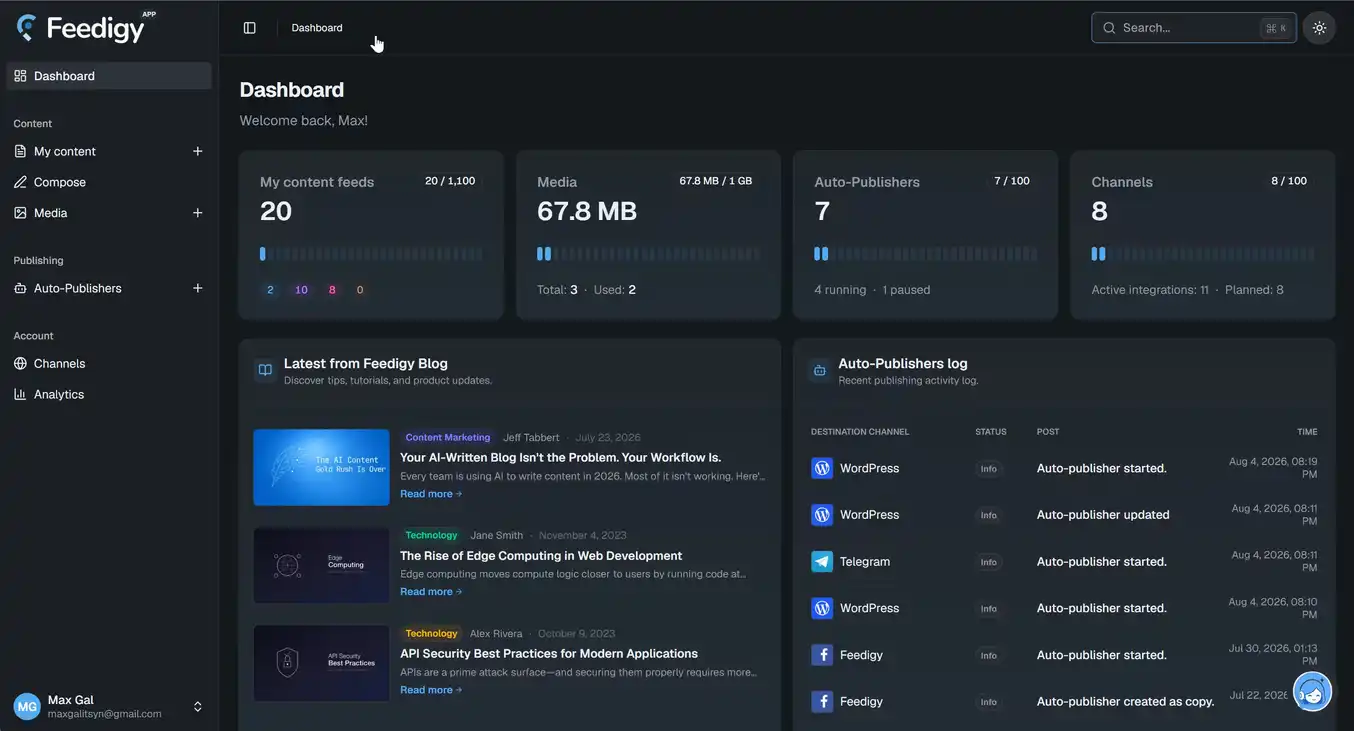The height and width of the screenshot is (731, 1354).
Task: Click Read more under the AI-Written Blog post
Action: click(431, 494)
